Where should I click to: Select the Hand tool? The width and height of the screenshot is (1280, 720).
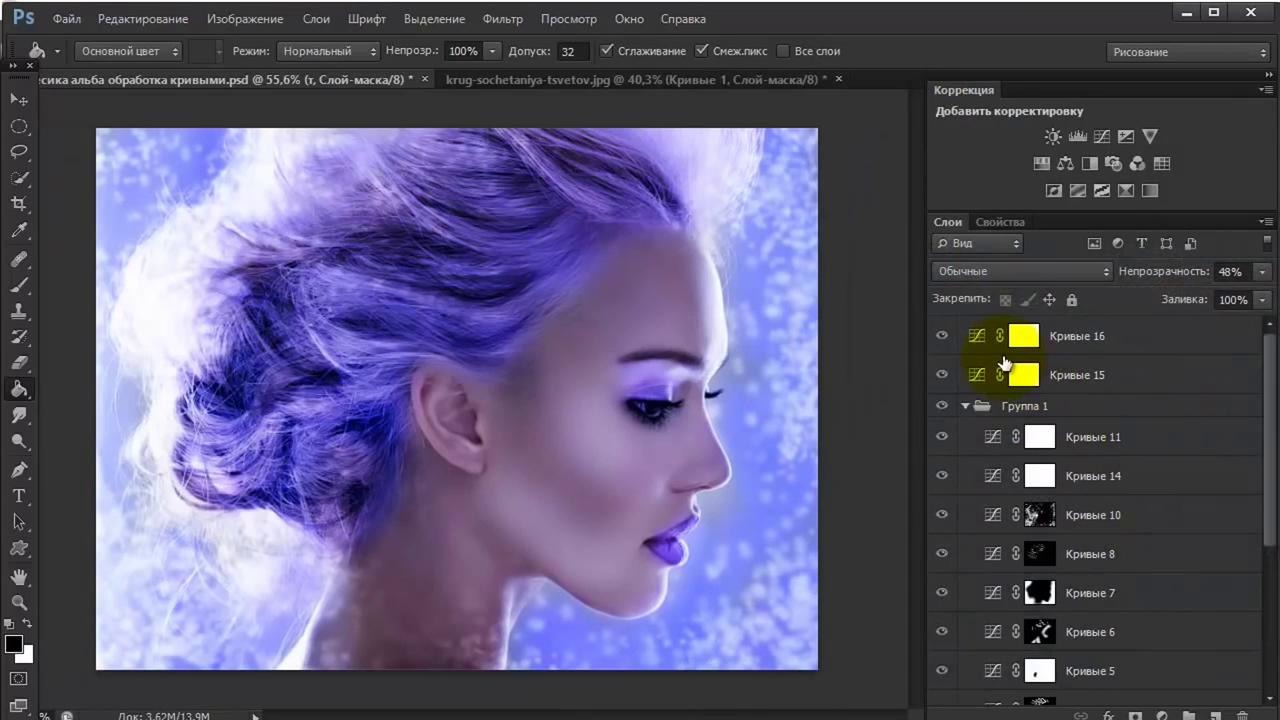pos(19,577)
